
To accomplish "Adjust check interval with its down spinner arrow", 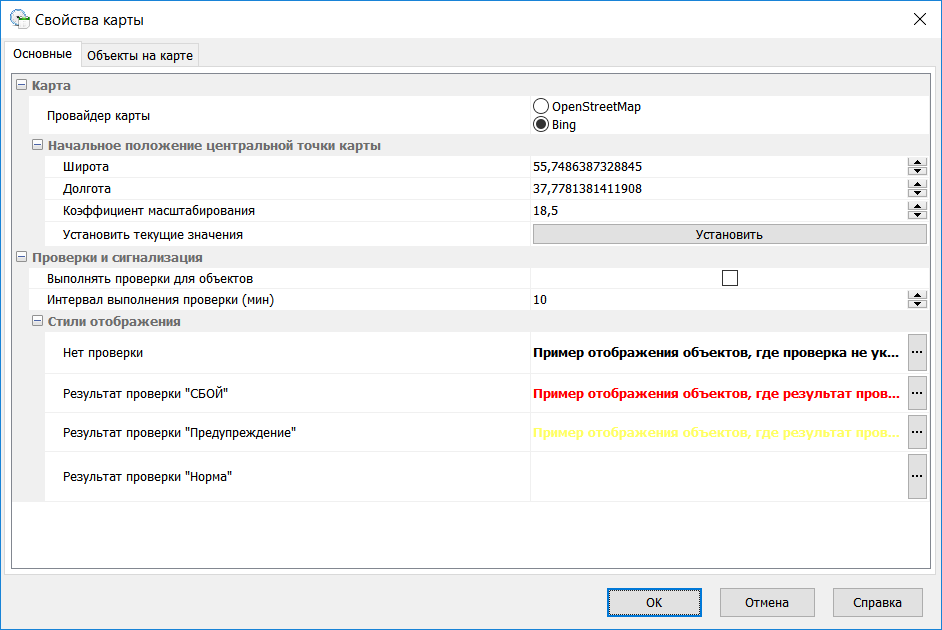I will [917, 303].
